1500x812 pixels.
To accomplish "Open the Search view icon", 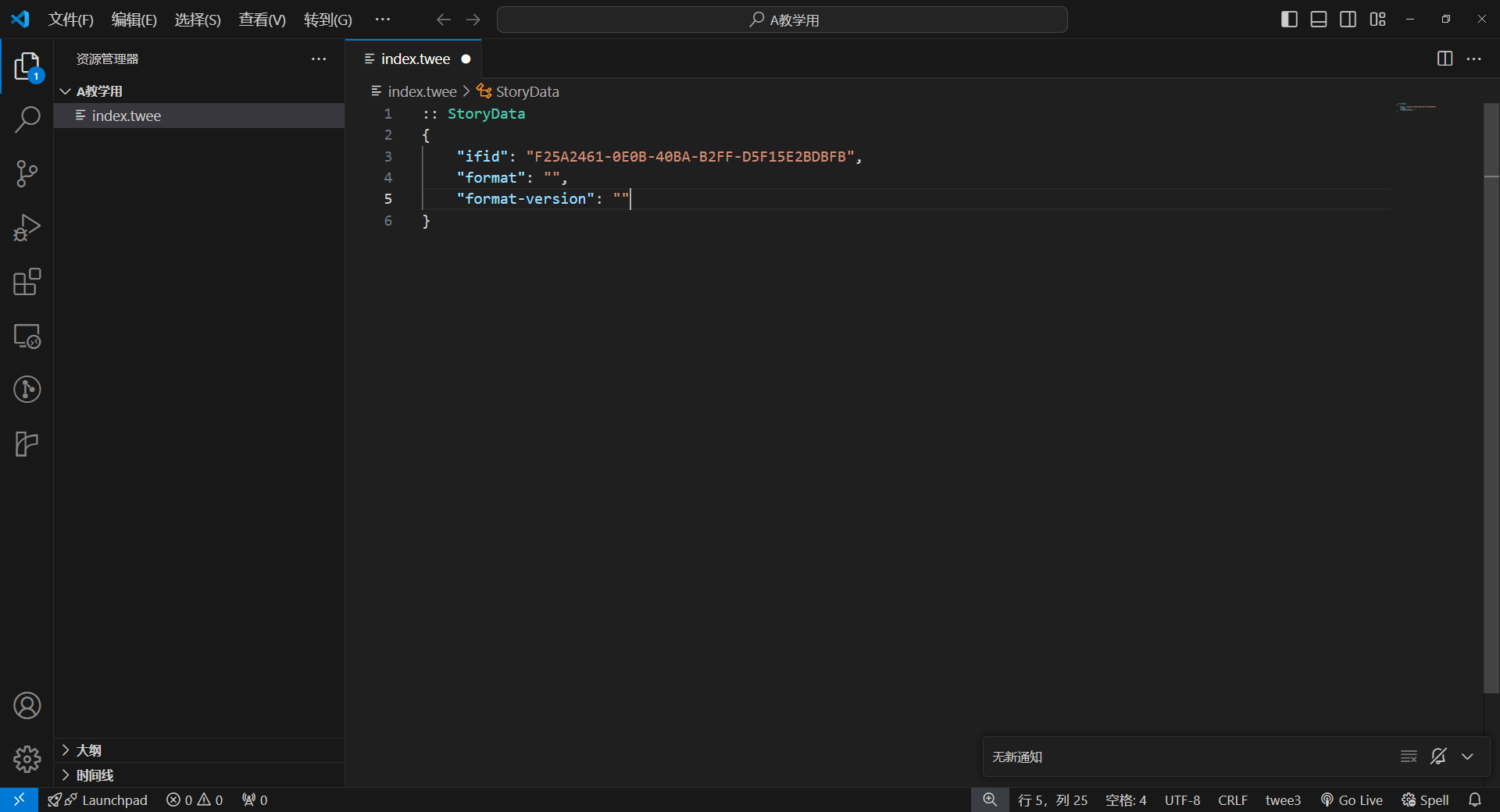I will pyautogui.click(x=27, y=119).
